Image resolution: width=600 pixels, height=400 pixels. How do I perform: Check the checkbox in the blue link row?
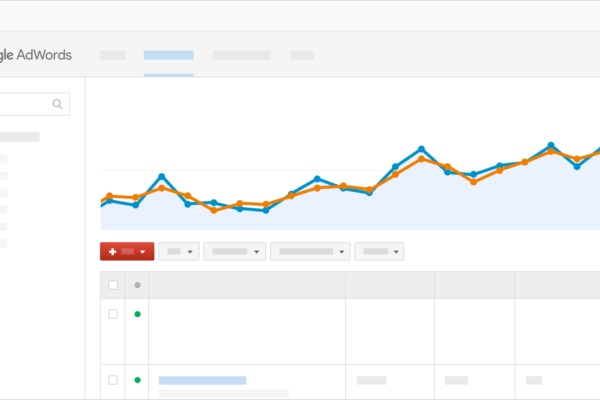click(113, 380)
